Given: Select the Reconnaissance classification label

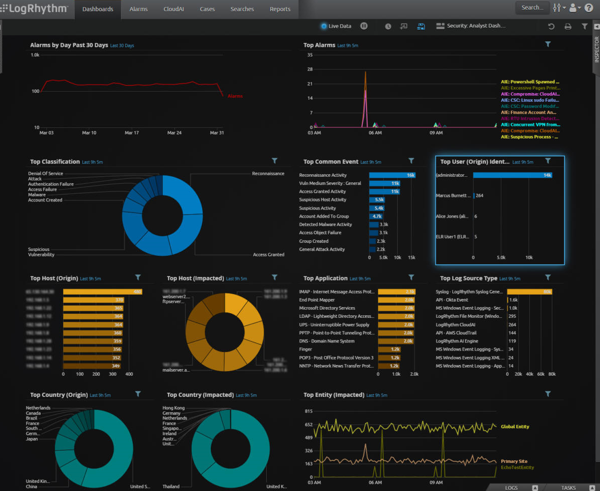Looking at the screenshot, I should 268,174.
